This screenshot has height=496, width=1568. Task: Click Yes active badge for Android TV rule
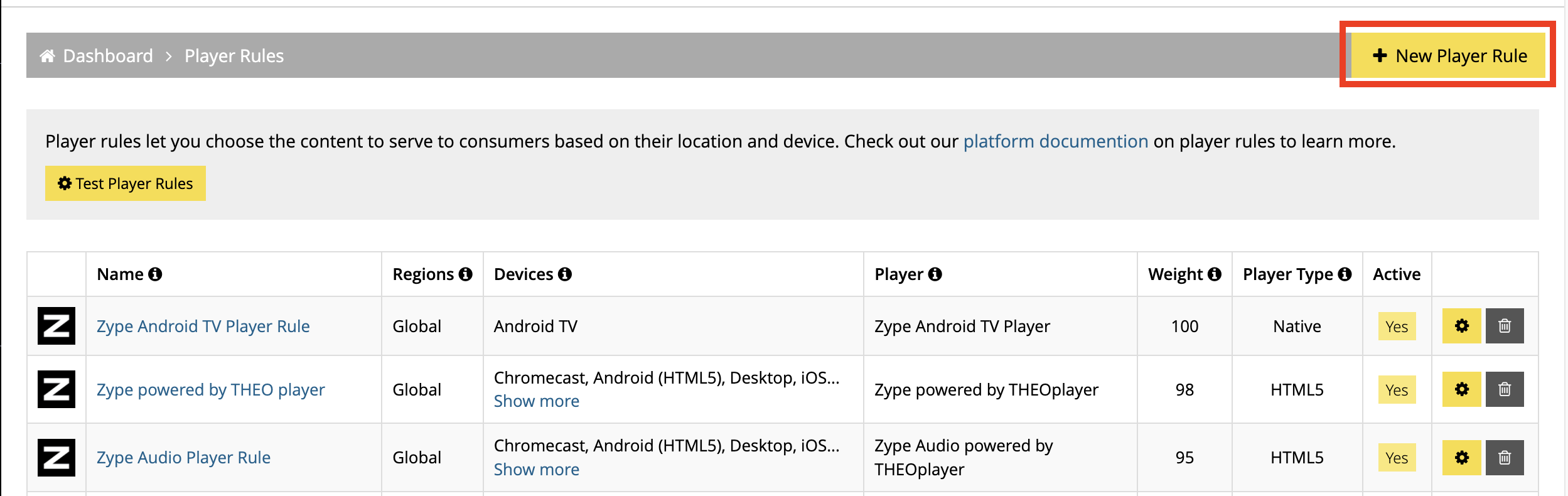pyautogui.click(x=1397, y=326)
